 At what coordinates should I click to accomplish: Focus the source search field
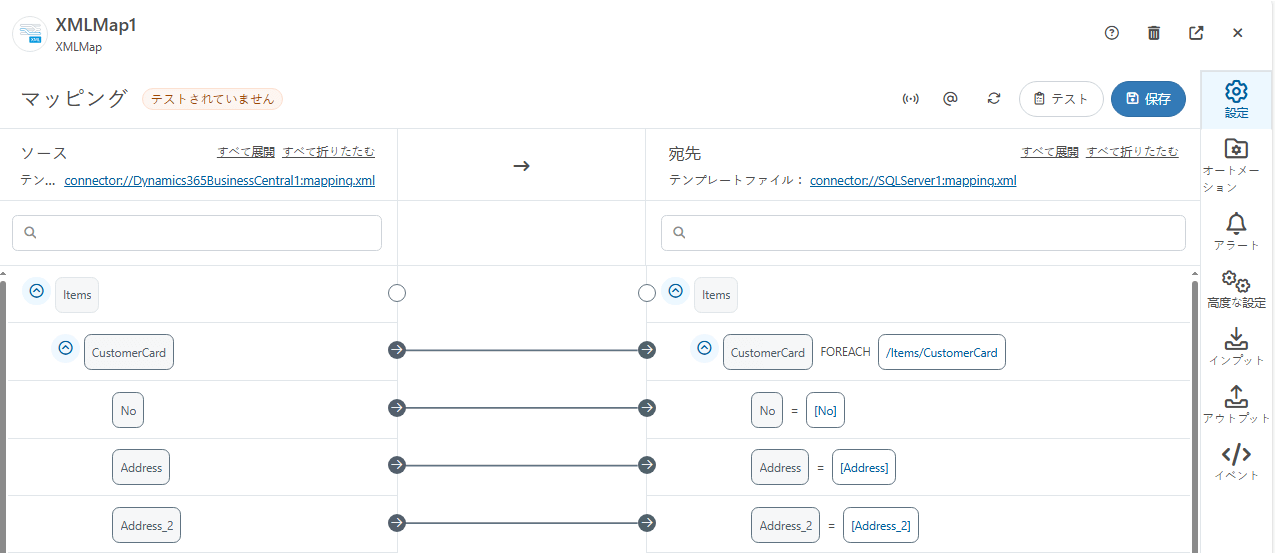(197, 233)
